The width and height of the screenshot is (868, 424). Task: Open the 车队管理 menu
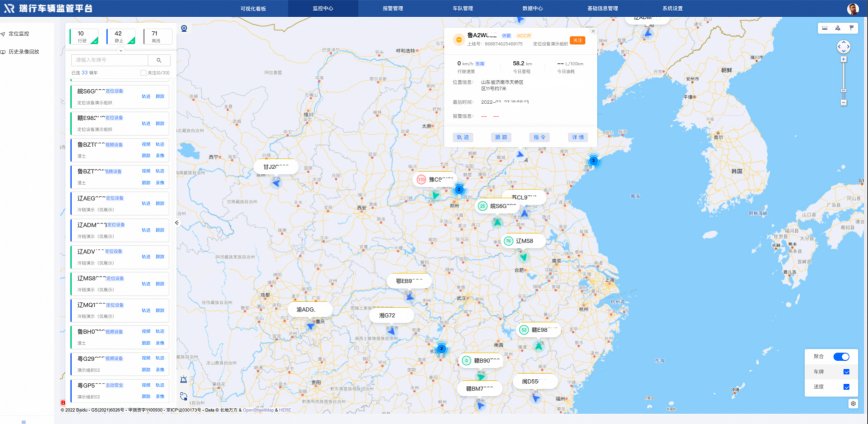point(463,9)
